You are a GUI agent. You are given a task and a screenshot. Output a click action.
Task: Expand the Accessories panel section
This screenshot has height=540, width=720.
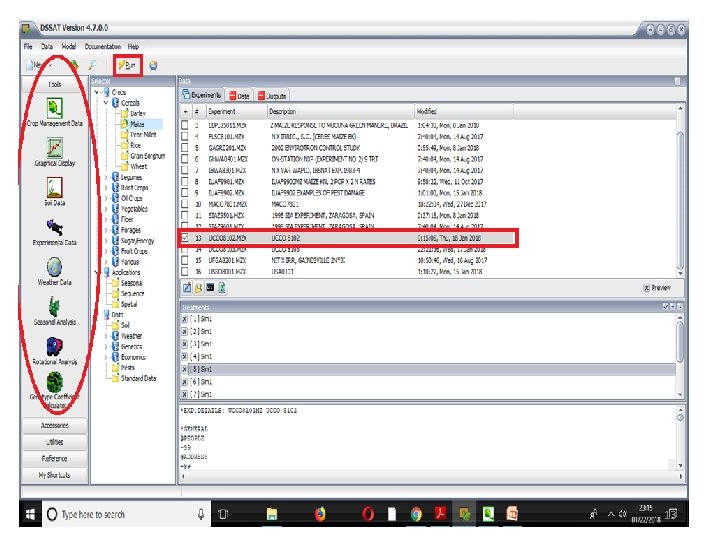tap(55, 425)
